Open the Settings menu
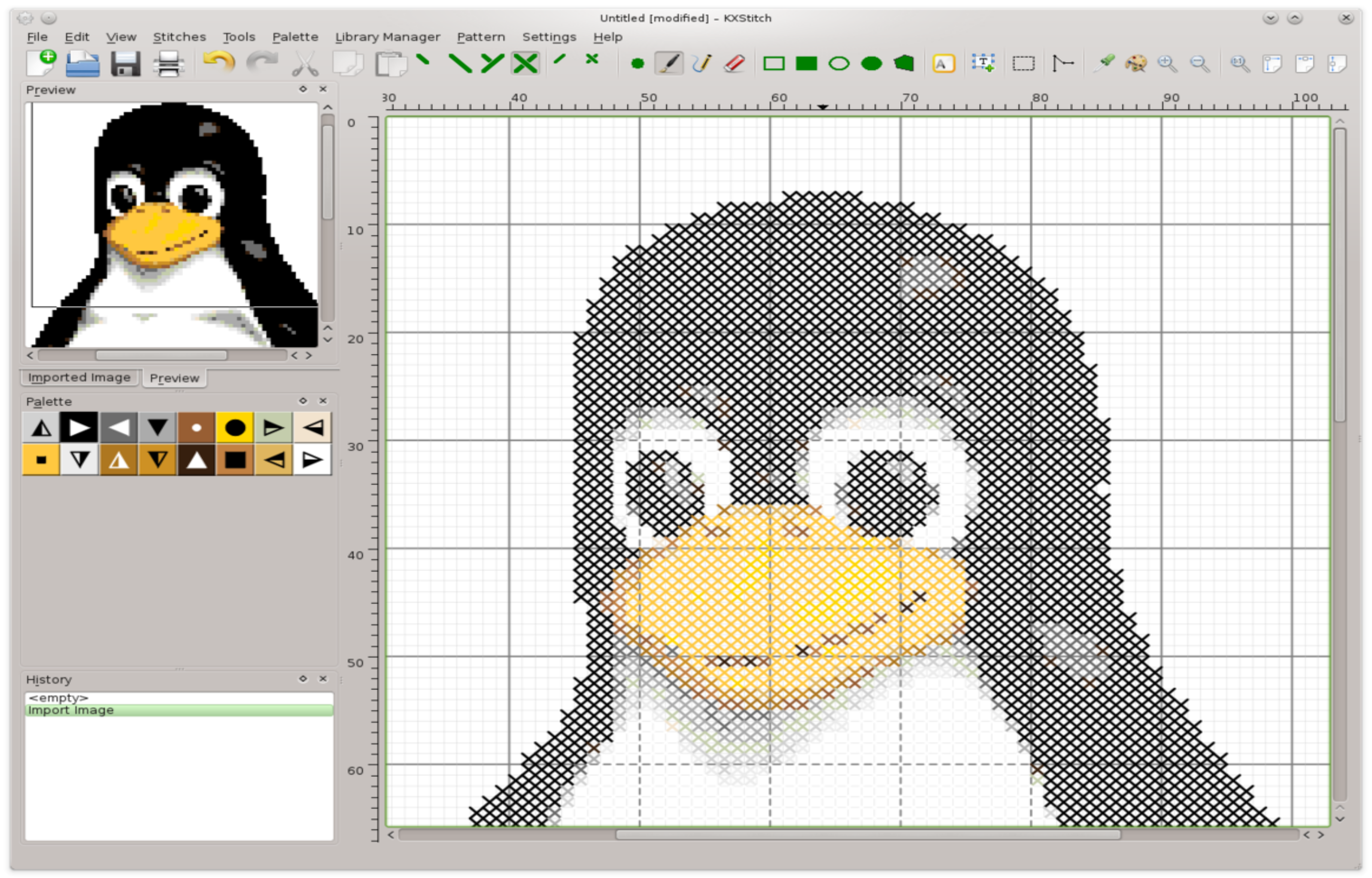1372x878 pixels. [x=549, y=37]
